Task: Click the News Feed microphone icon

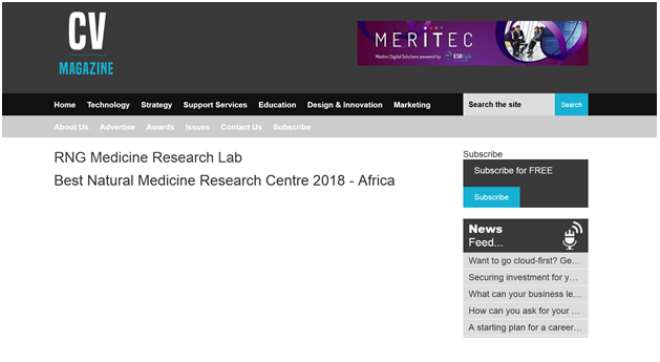Action: pyautogui.click(x=572, y=235)
